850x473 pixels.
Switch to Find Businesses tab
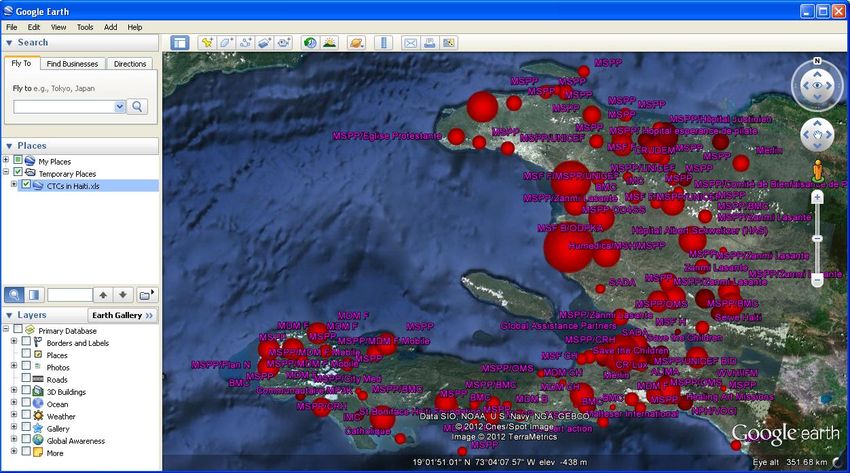[x=72, y=64]
